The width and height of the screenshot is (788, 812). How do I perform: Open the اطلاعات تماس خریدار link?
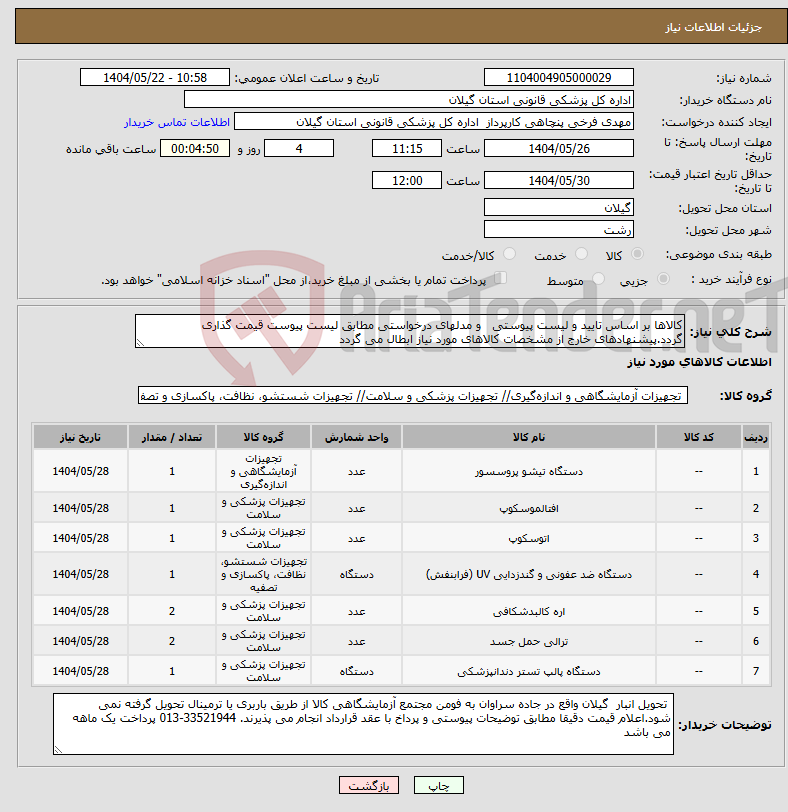pyautogui.click(x=177, y=122)
